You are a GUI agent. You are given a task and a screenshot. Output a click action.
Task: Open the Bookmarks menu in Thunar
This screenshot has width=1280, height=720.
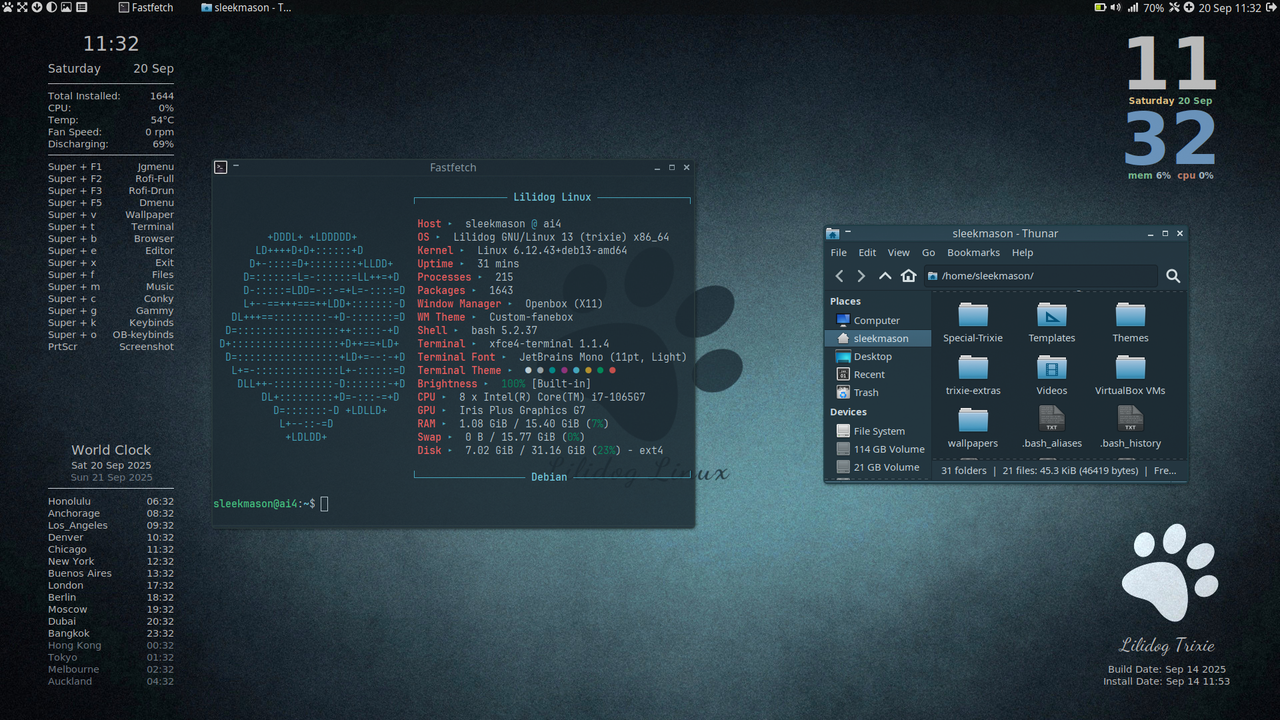coord(973,253)
